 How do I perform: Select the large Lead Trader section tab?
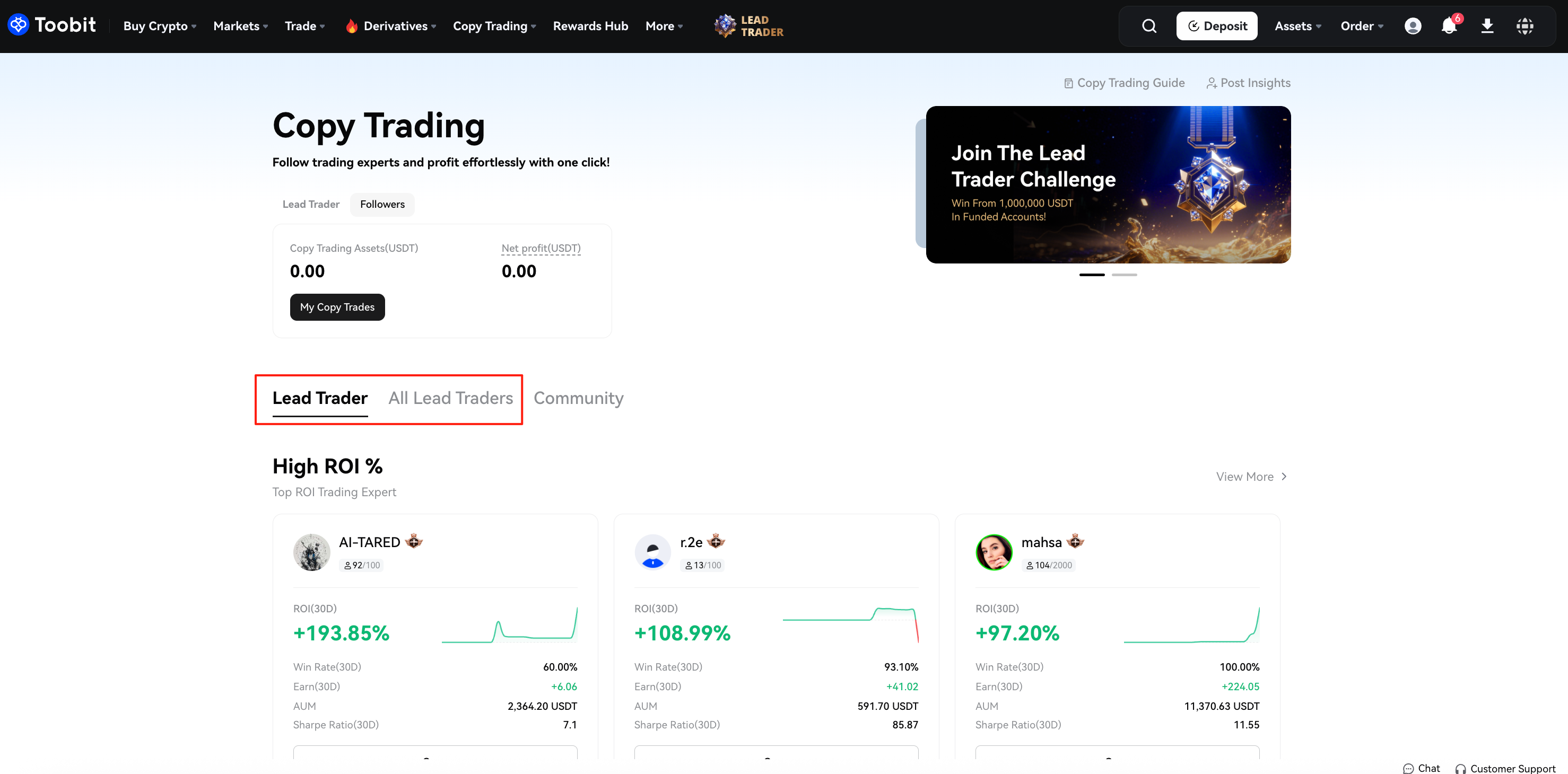(319, 398)
